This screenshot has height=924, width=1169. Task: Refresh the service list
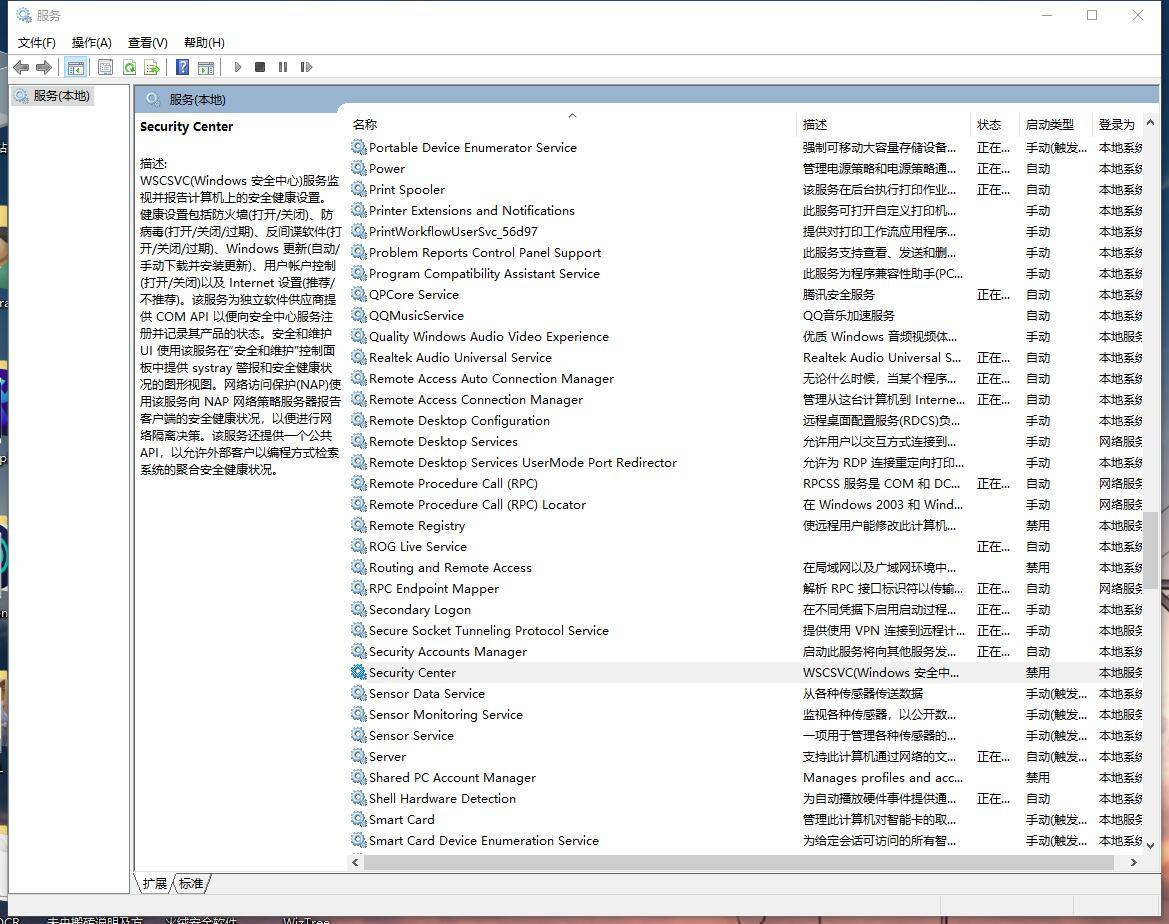tap(130, 67)
